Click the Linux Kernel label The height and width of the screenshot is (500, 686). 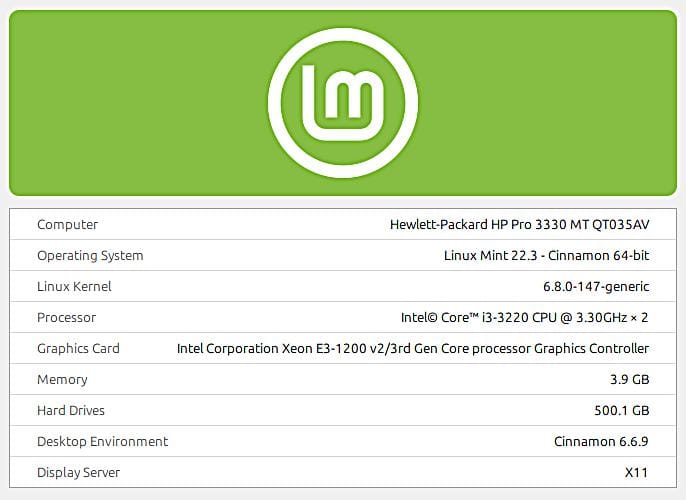74,287
